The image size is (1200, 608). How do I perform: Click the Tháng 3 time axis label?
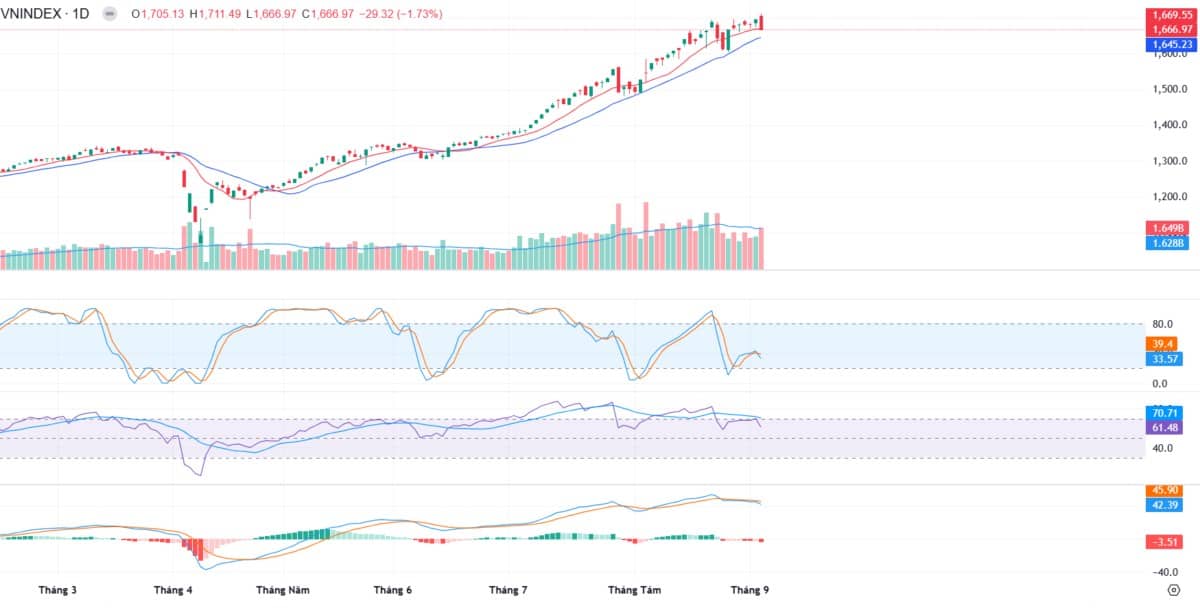click(x=58, y=590)
